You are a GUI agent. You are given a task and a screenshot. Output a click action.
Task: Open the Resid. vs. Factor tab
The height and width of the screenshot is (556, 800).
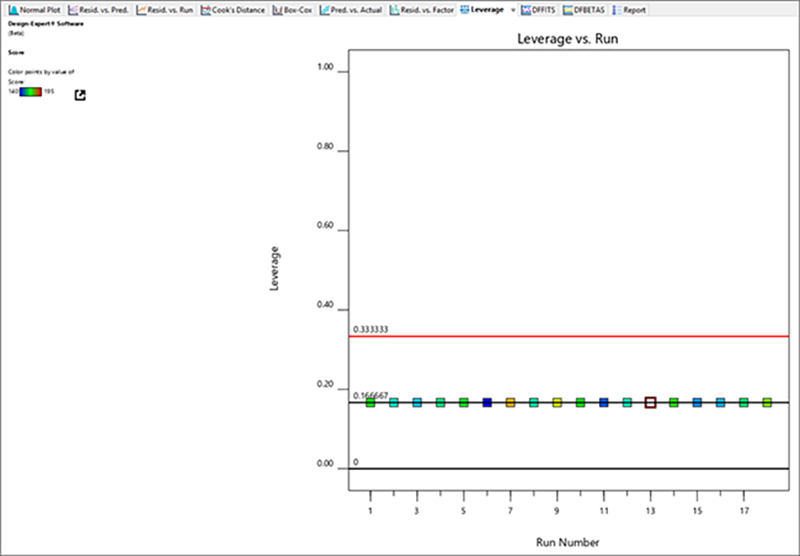click(422, 10)
